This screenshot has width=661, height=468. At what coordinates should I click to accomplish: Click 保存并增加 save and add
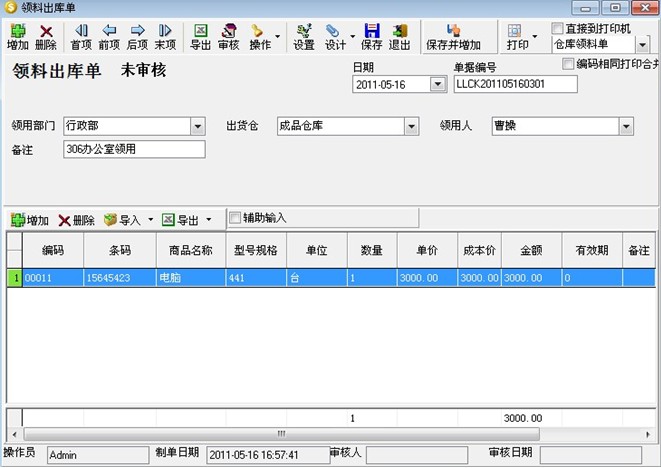(x=454, y=37)
